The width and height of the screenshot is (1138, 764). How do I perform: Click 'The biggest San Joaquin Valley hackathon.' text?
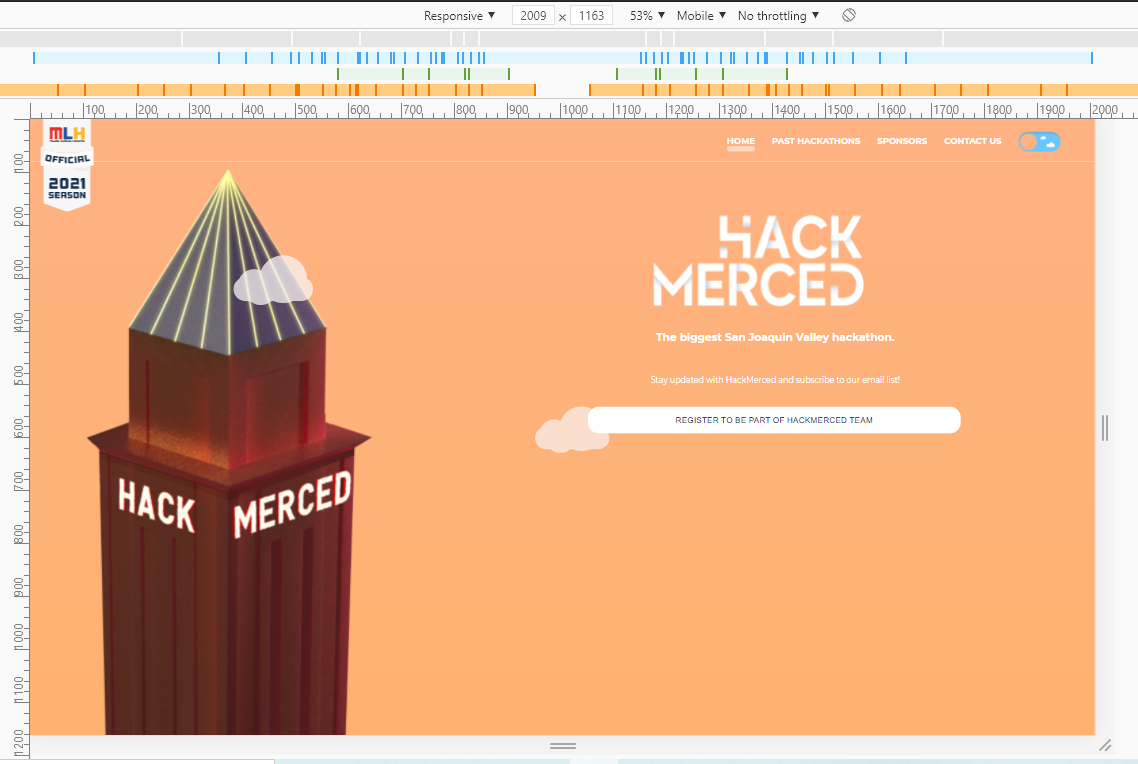[x=774, y=337]
